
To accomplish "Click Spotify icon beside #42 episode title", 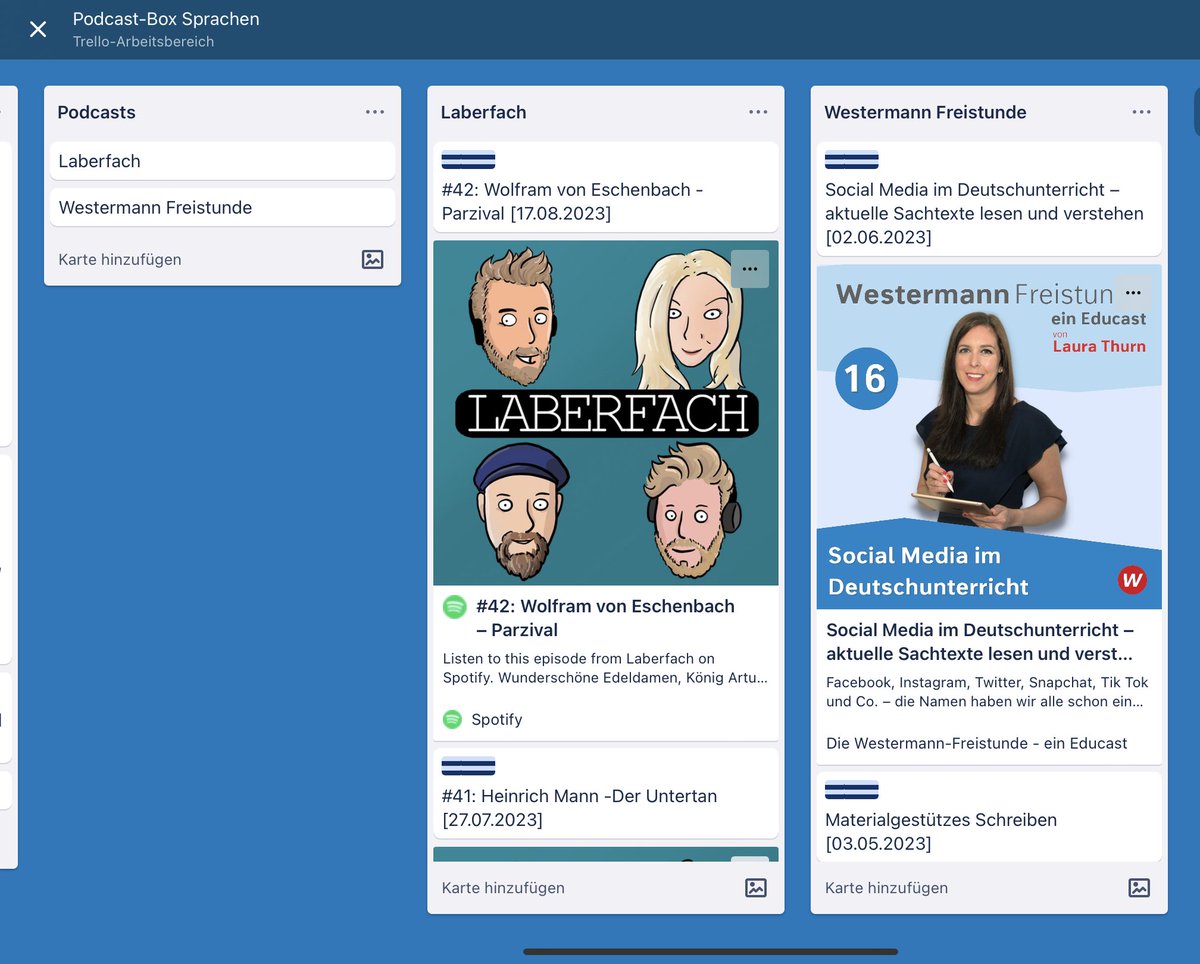I will (455, 607).
